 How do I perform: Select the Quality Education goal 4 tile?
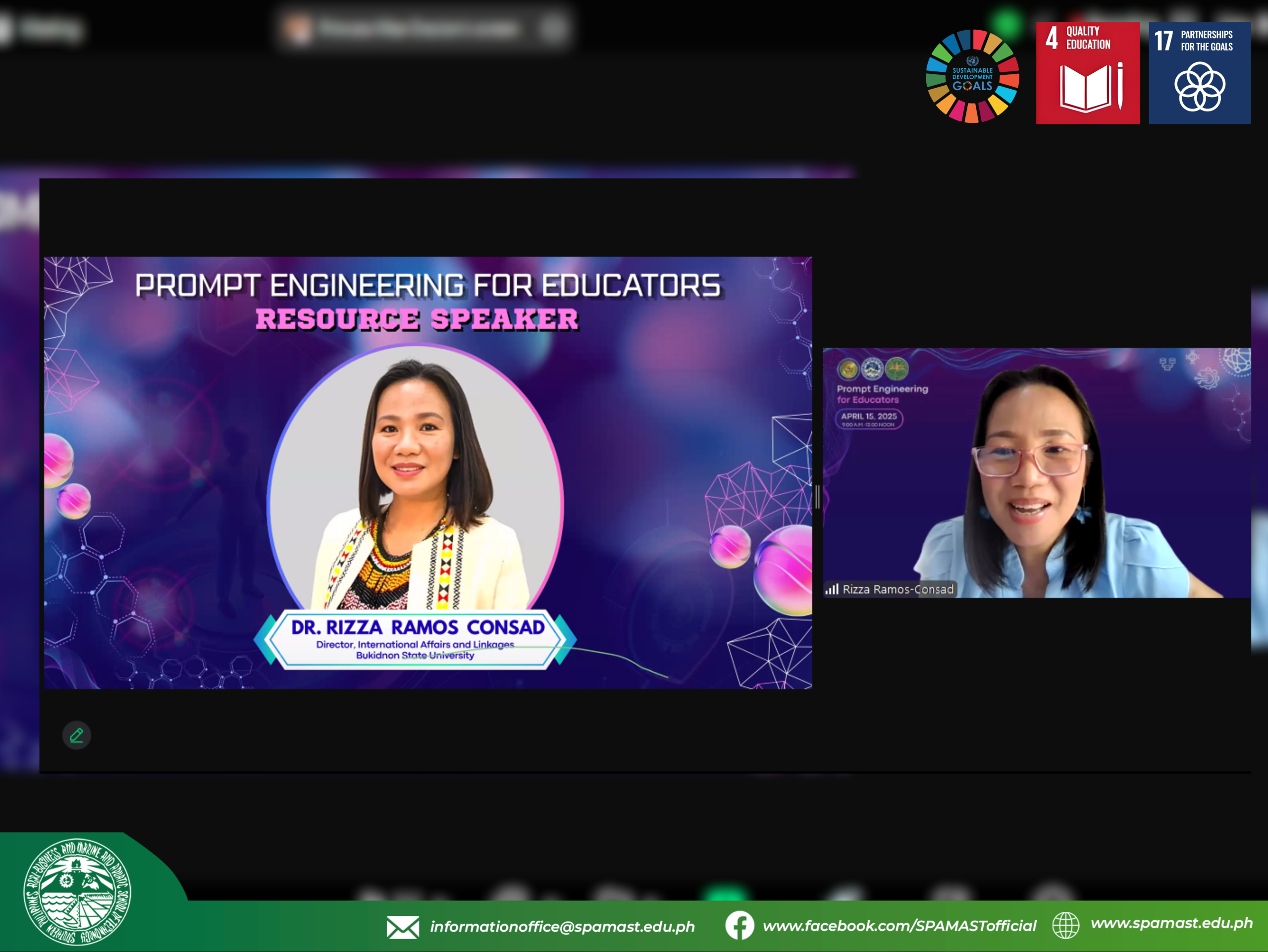(1087, 73)
